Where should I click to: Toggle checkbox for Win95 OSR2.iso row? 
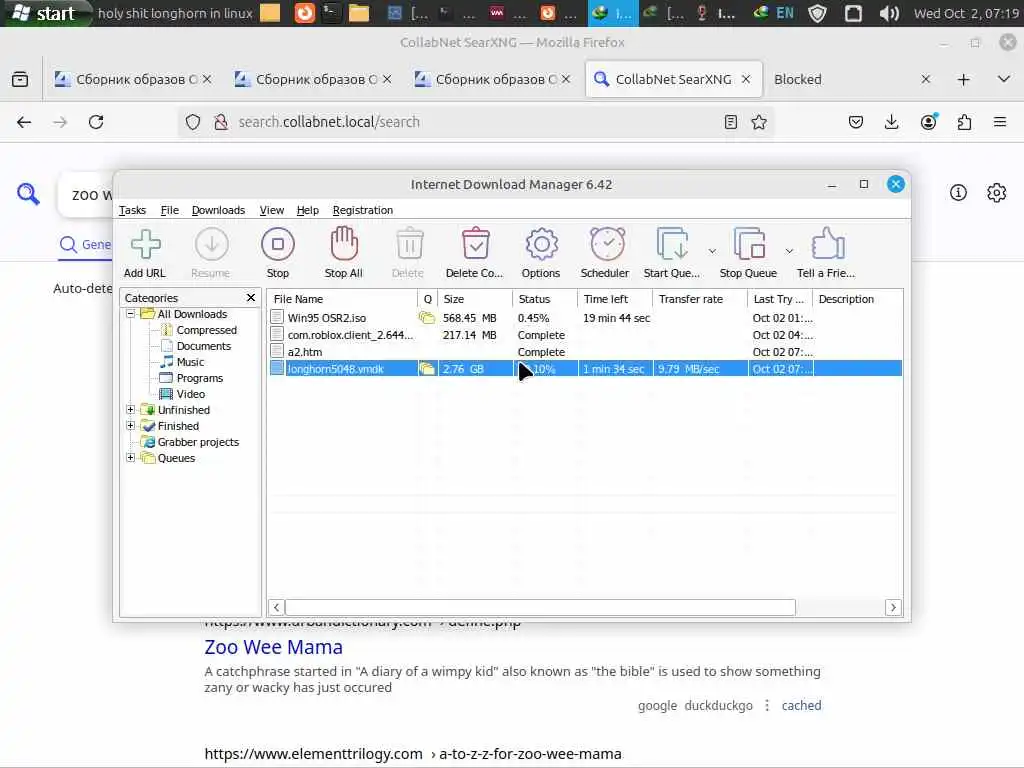pos(277,317)
